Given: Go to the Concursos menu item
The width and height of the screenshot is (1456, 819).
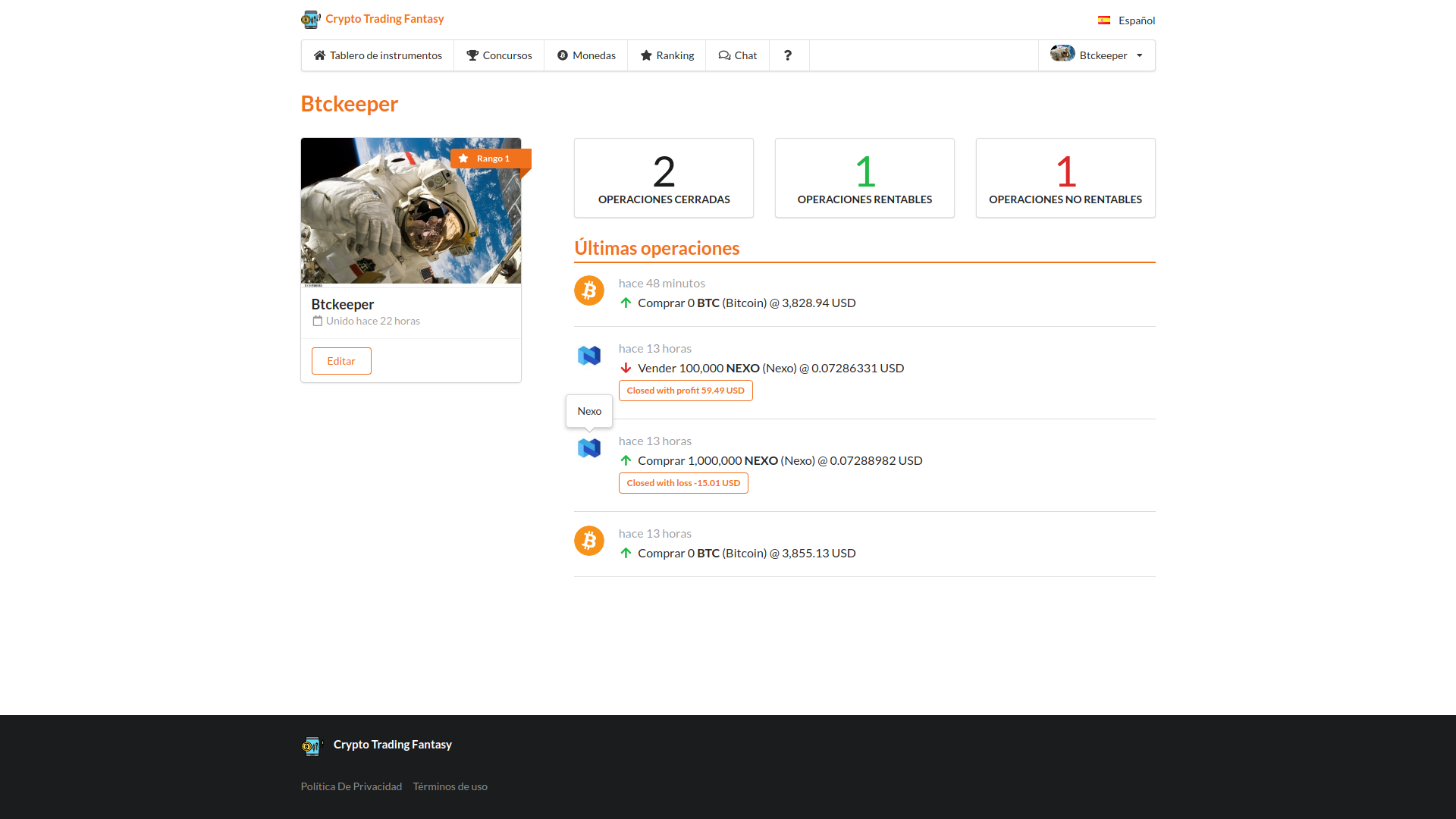Looking at the screenshot, I should tap(499, 55).
